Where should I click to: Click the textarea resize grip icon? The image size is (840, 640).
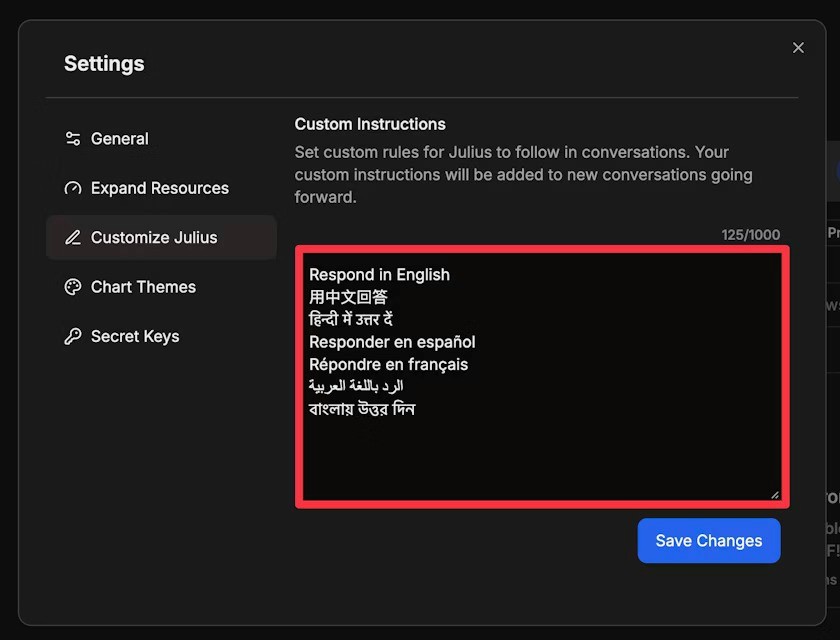(x=776, y=493)
